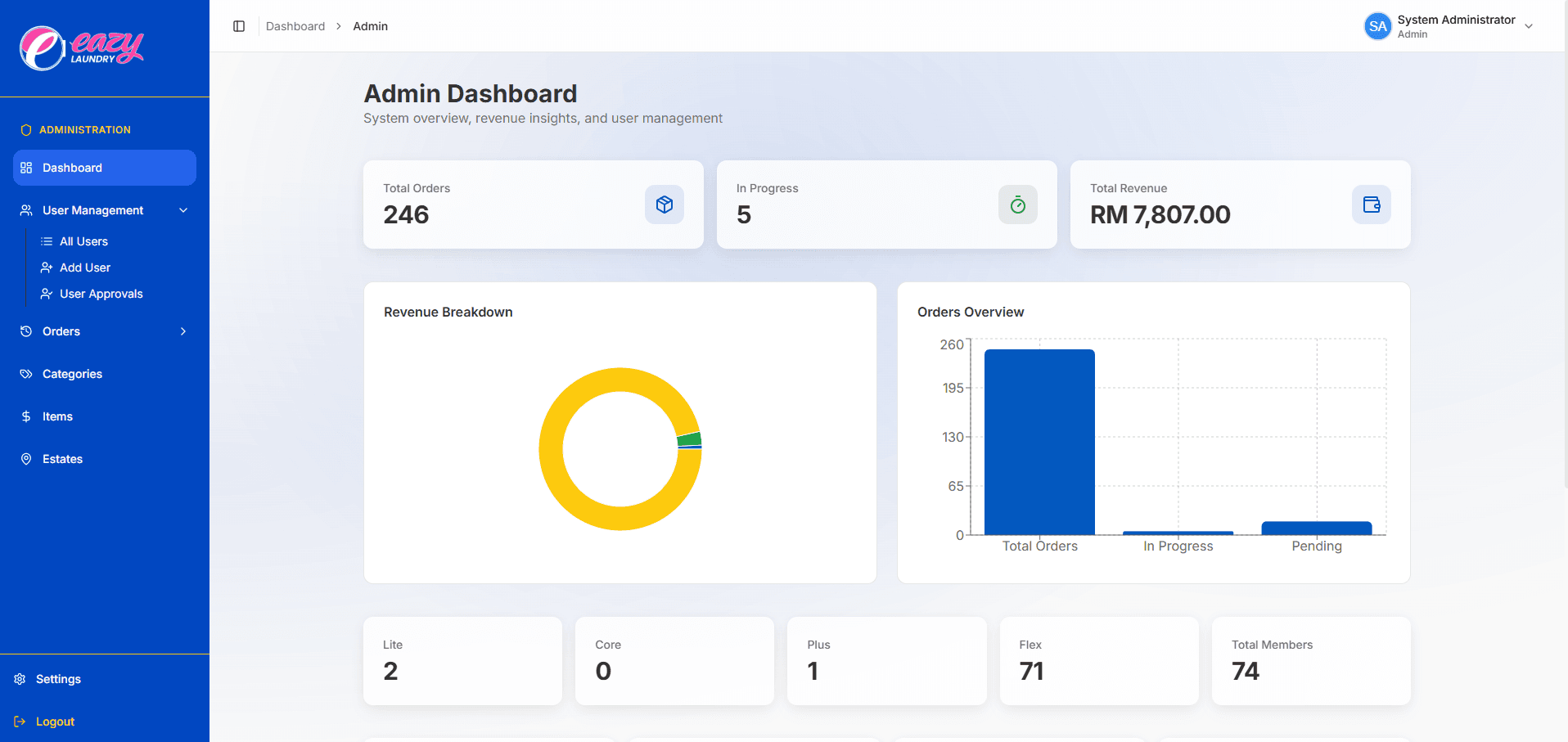Screen dimensions: 1568x742
Task: Select All Users in the sidebar
Action: [83, 241]
